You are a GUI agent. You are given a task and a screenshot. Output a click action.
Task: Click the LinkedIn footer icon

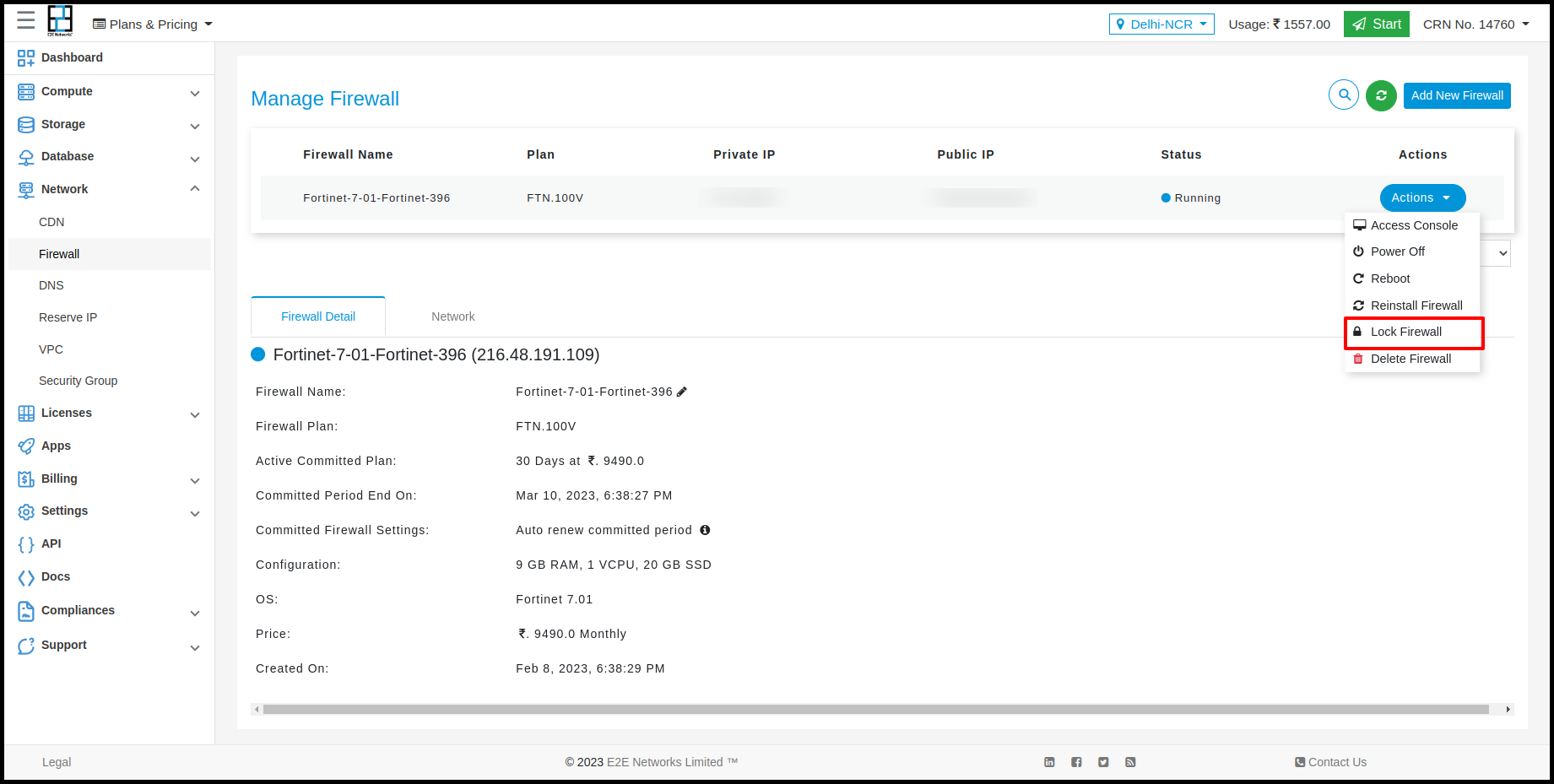pos(1049,762)
